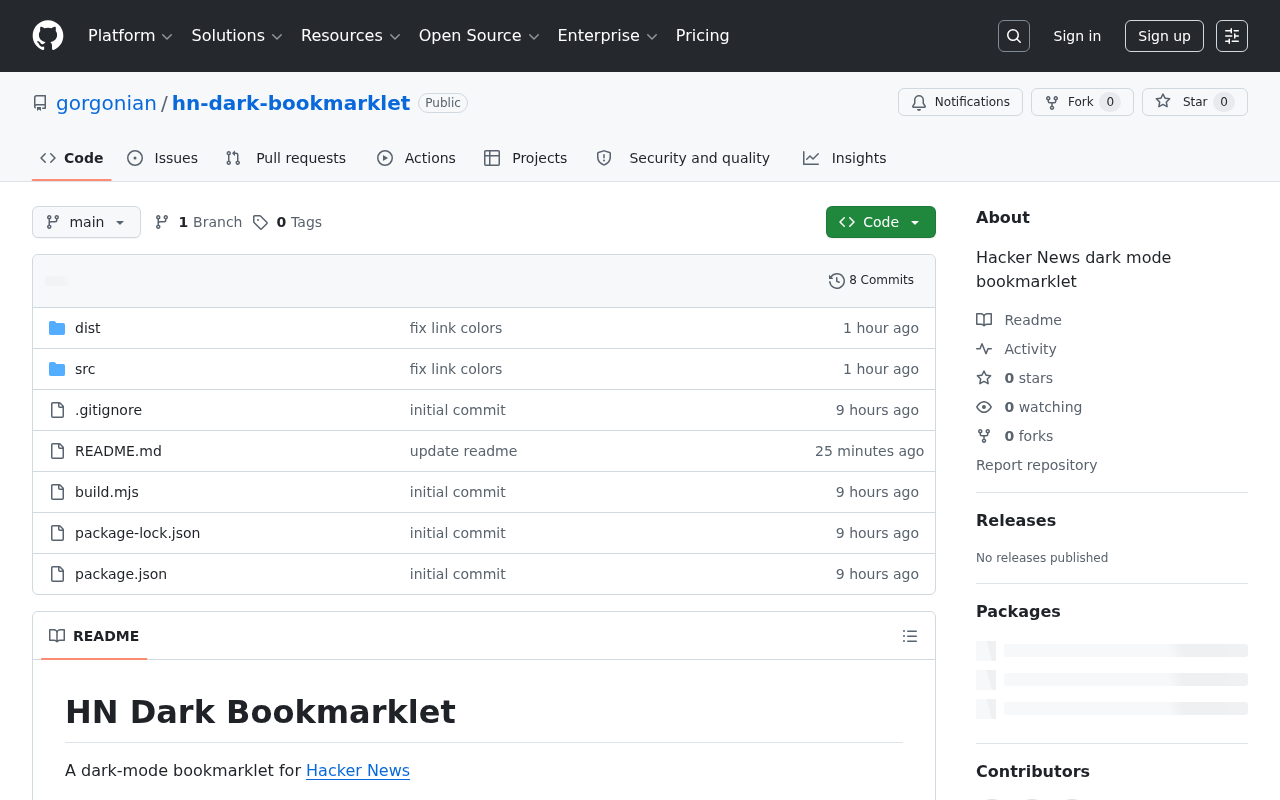Click the Notifications button

coord(961,102)
